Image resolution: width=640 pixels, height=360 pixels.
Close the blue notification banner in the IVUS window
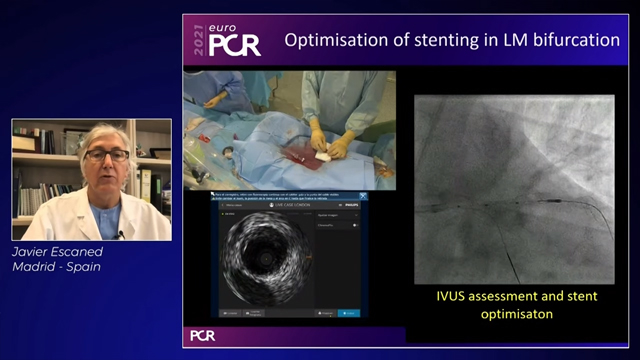(363, 196)
